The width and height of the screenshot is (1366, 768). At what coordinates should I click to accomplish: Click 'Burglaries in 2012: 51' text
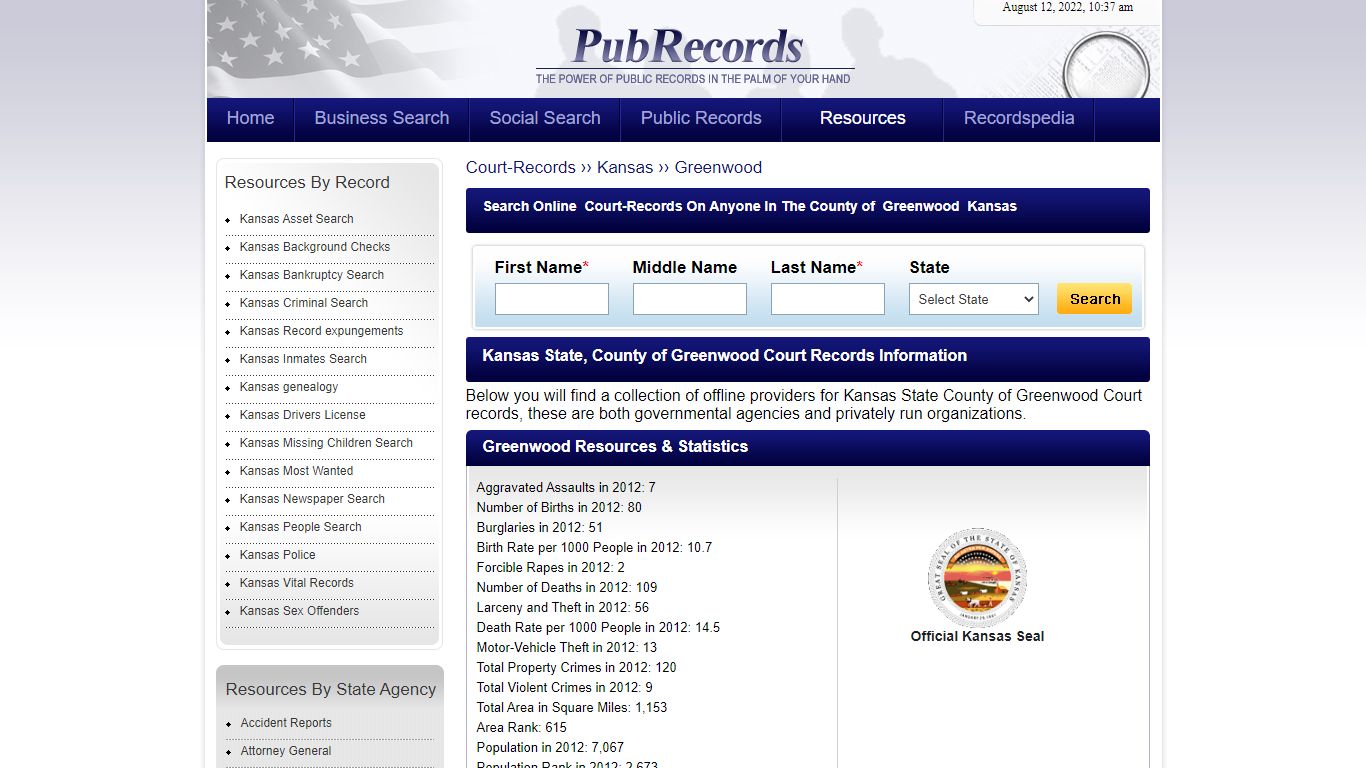click(540, 528)
